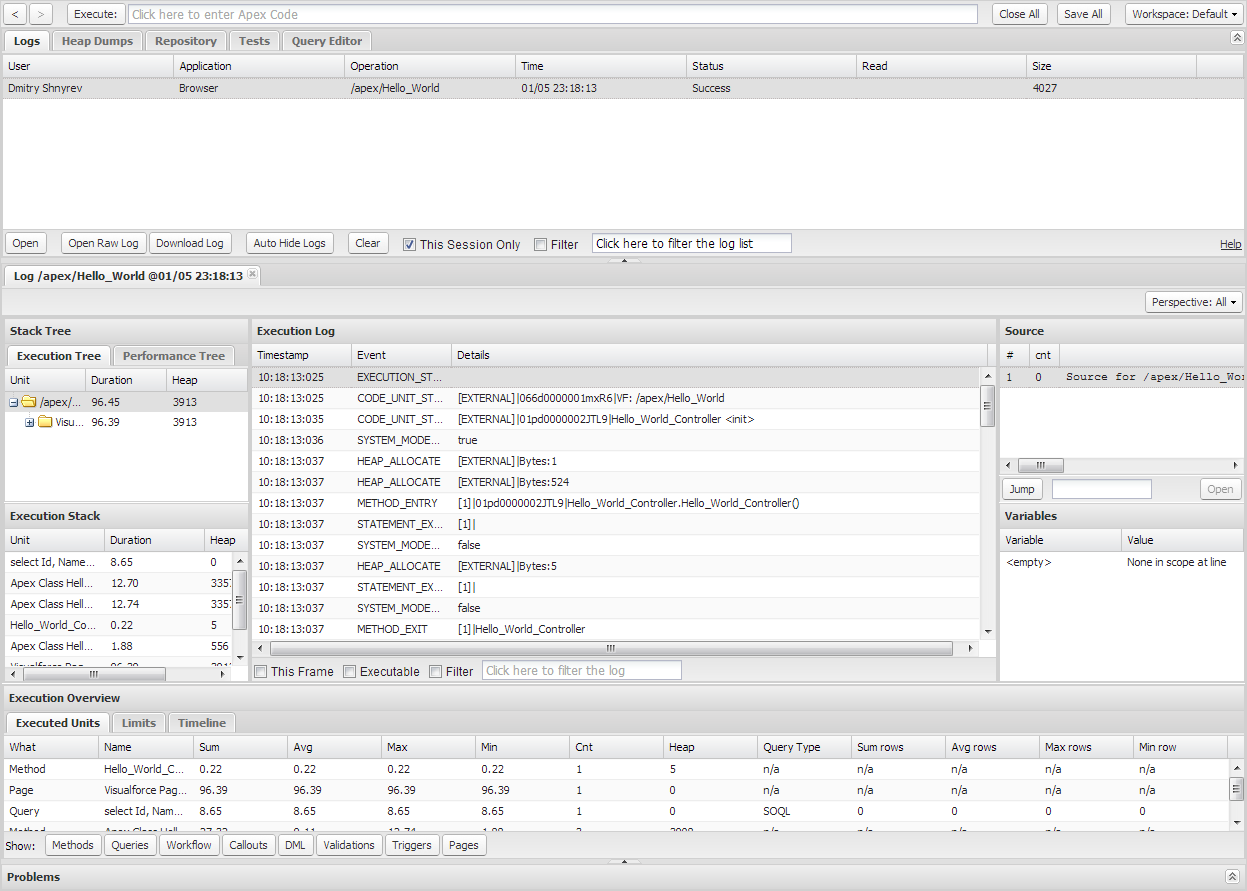Image resolution: width=1247 pixels, height=891 pixels.
Task: Click Save All button
Action: (x=1083, y=14)
